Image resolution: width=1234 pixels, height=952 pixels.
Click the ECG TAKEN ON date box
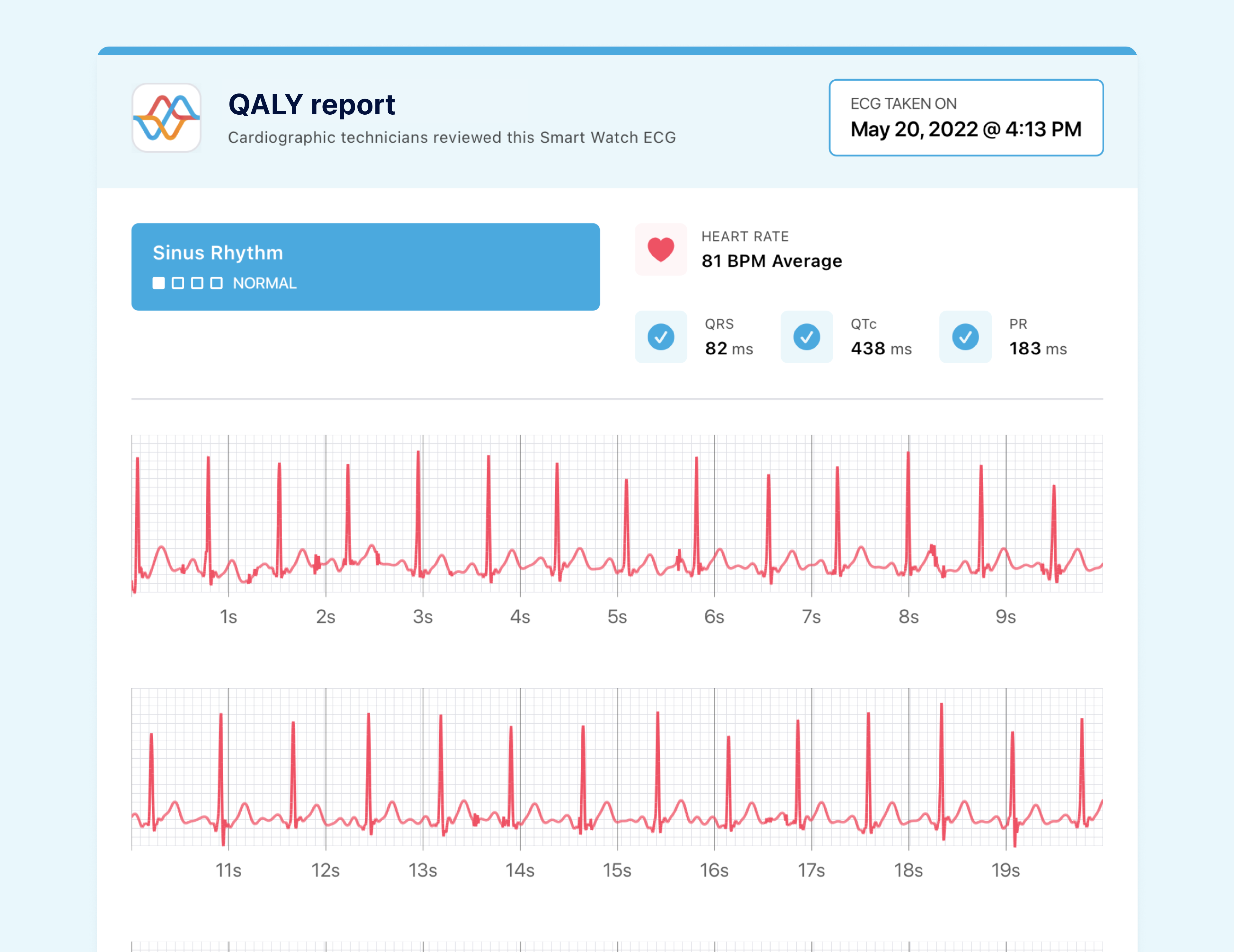click(966, 118)
